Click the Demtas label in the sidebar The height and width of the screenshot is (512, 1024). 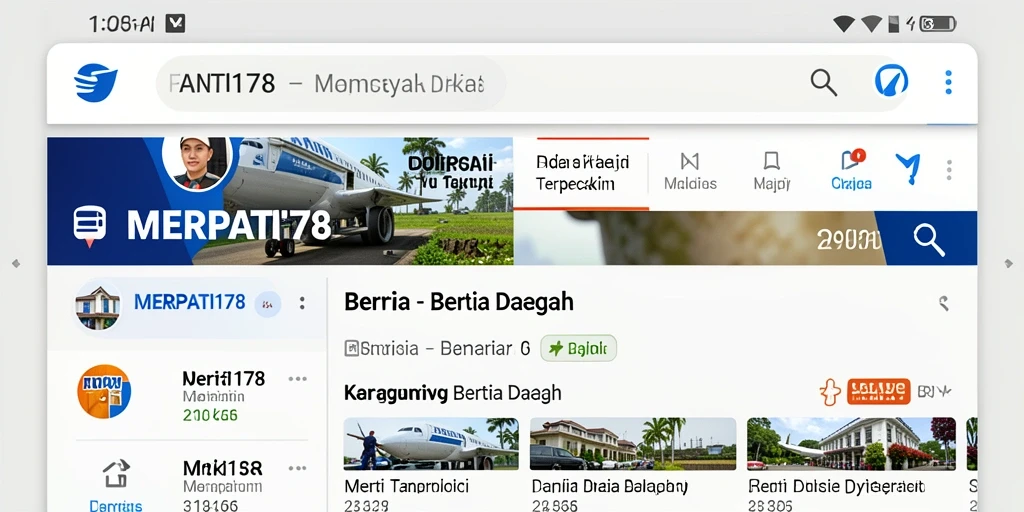(x=116, y=505)
